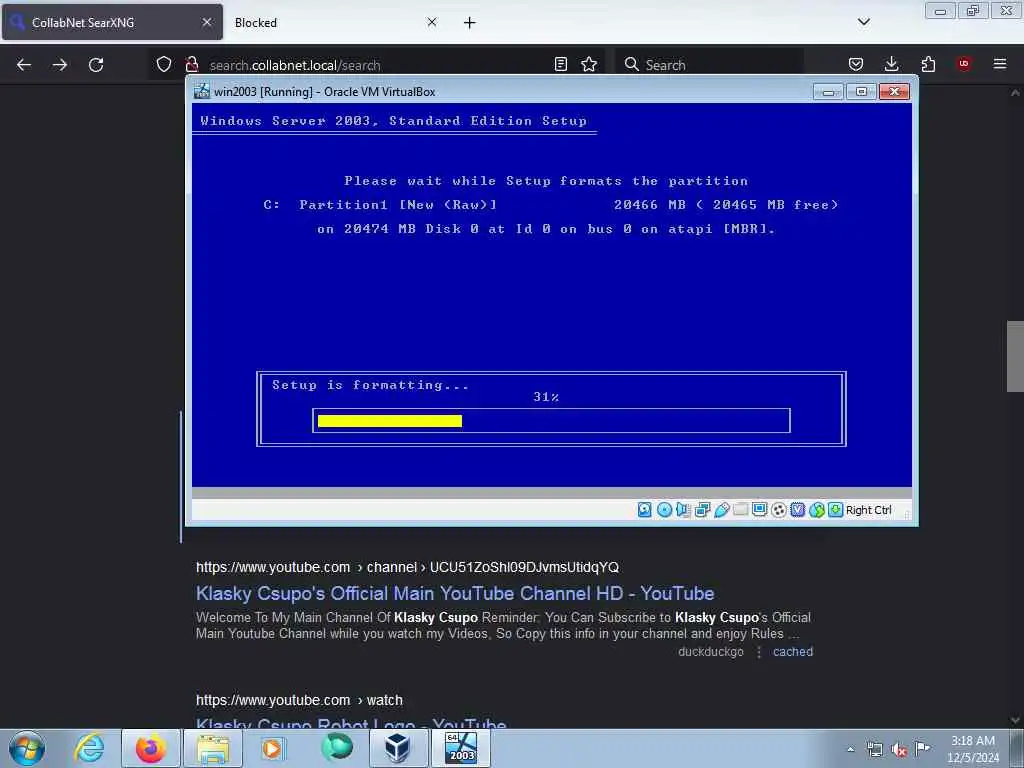Open the cached link for the Klasky Csupo result
This screenshot has height=768, width=1024.
coord(793,652)
